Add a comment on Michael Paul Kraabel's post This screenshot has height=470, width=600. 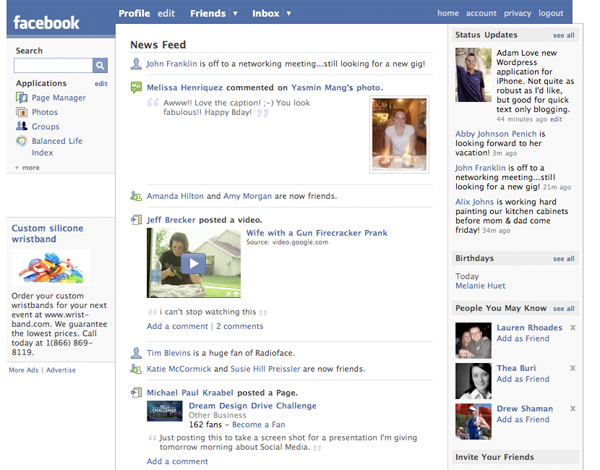click(x=177, y=461)
